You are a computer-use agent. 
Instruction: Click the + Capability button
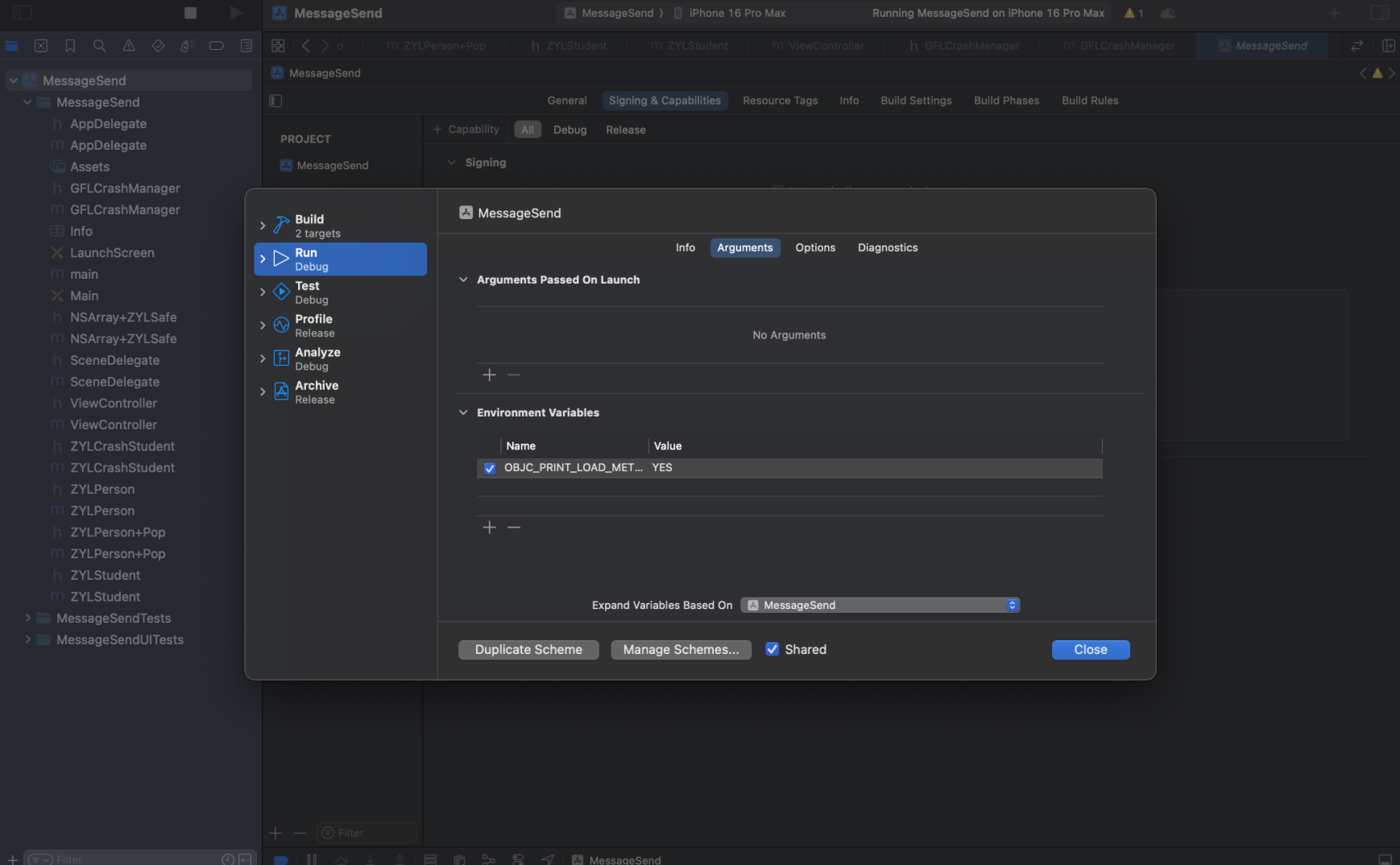tap(466, 130)
